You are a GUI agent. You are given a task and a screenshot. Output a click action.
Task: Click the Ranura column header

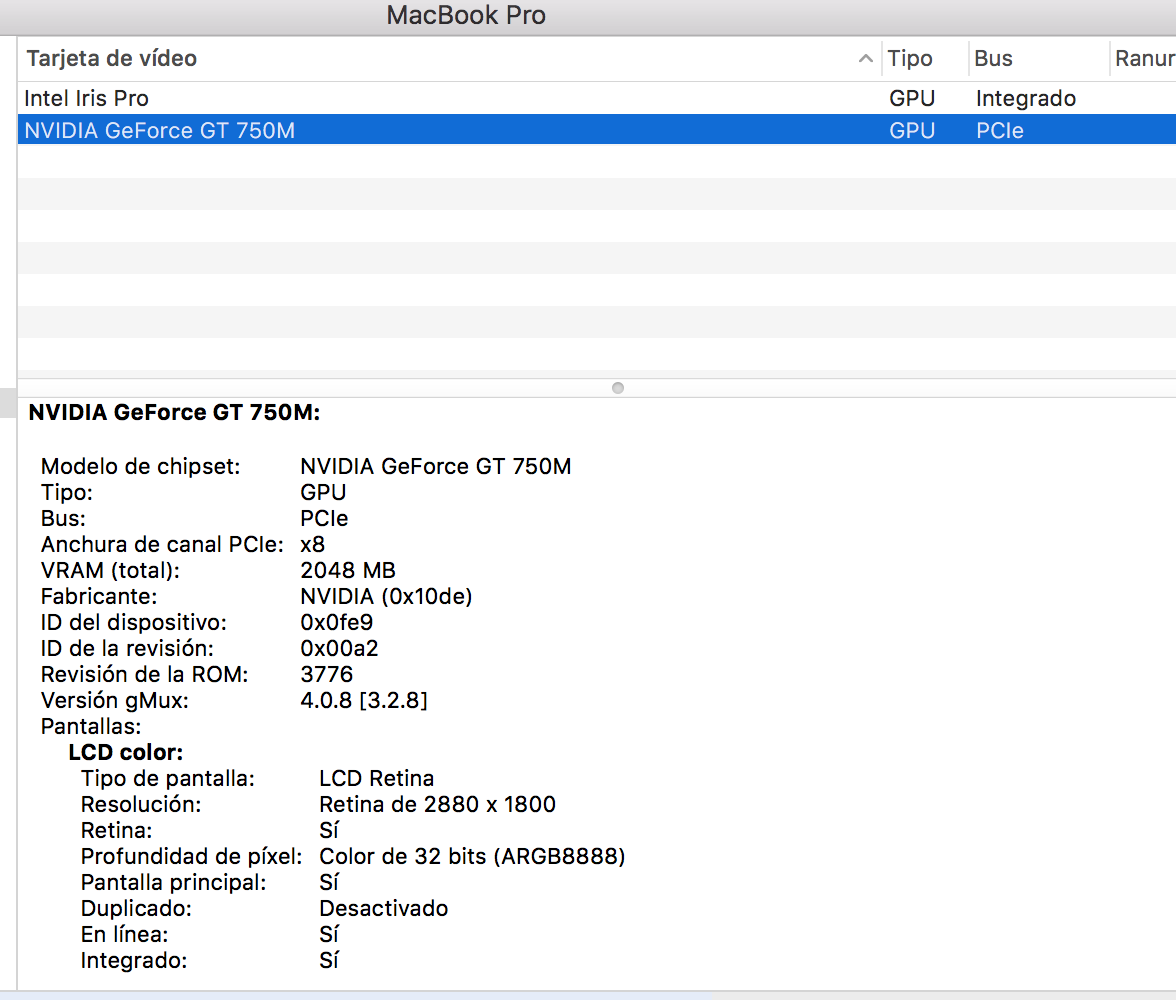pyautogui.click(x=1144, y=59)
